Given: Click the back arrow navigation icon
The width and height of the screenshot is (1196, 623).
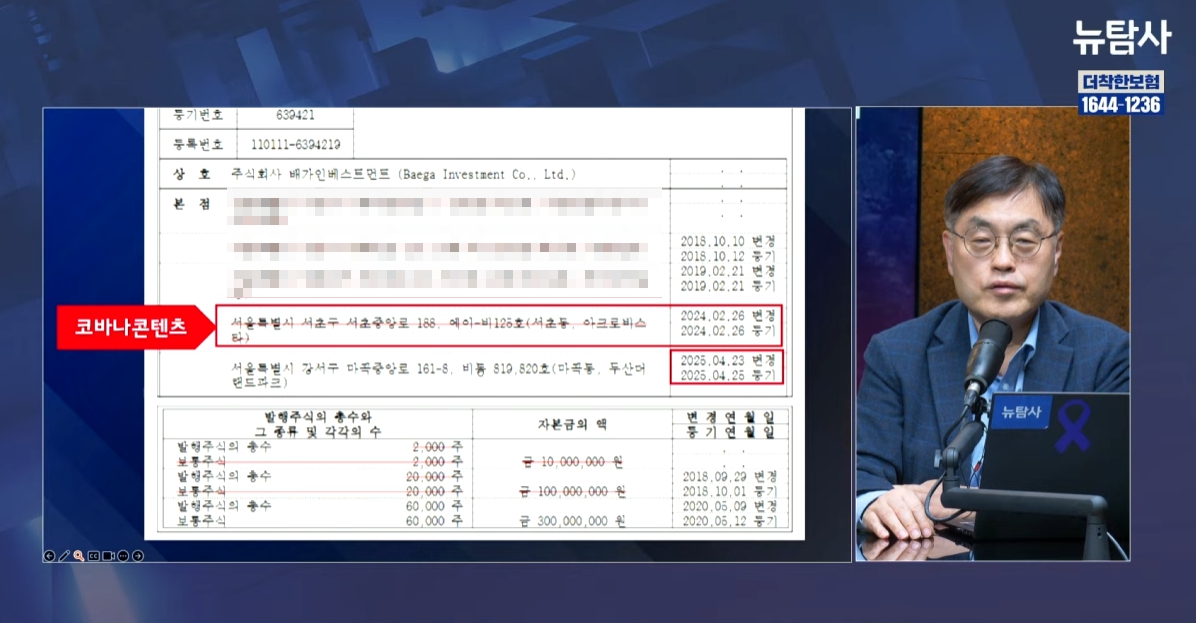Looking at the screenshot, I should pyautogui.click(x=50, y=555).
